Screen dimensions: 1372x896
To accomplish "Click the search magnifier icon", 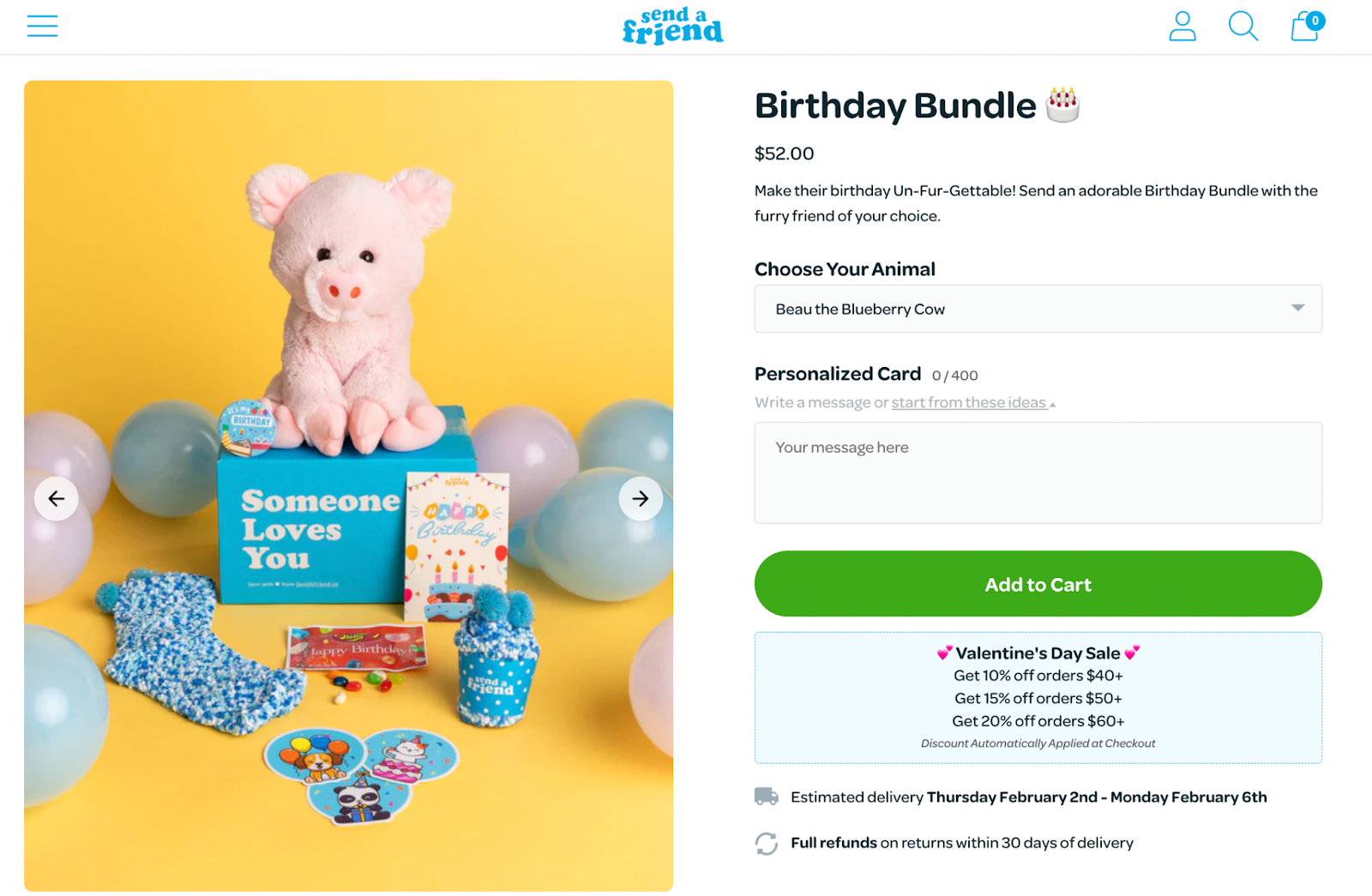I will (x=1243, y=26).
